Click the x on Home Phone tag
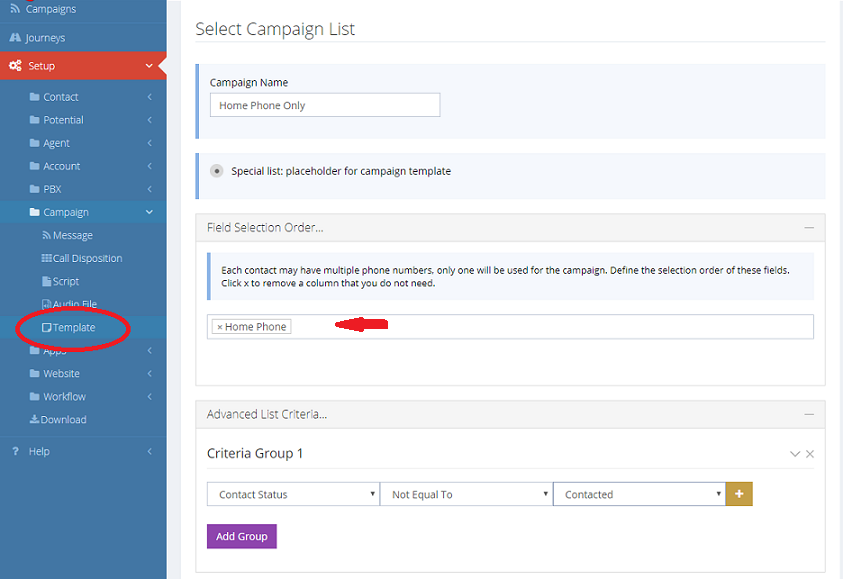The image size is (843, 579). pyautogui.click(x=220, y=327)
